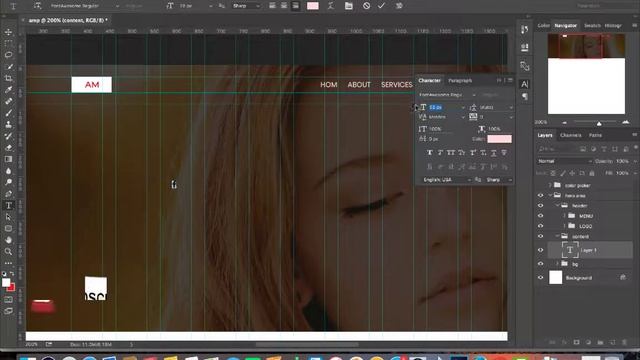This screenshot has width=640, height=360.
Task: Select the Zoom tool
Action: click(x=8, y=251)
